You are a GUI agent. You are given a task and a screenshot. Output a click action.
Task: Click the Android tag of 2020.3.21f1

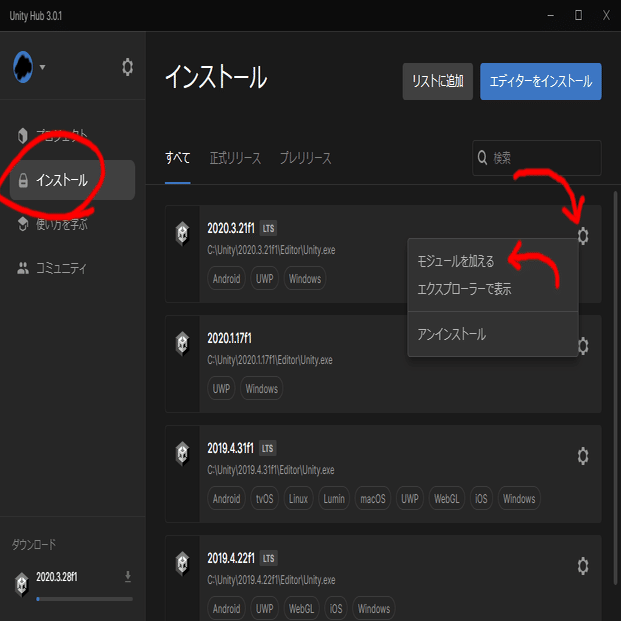point(227,278)
